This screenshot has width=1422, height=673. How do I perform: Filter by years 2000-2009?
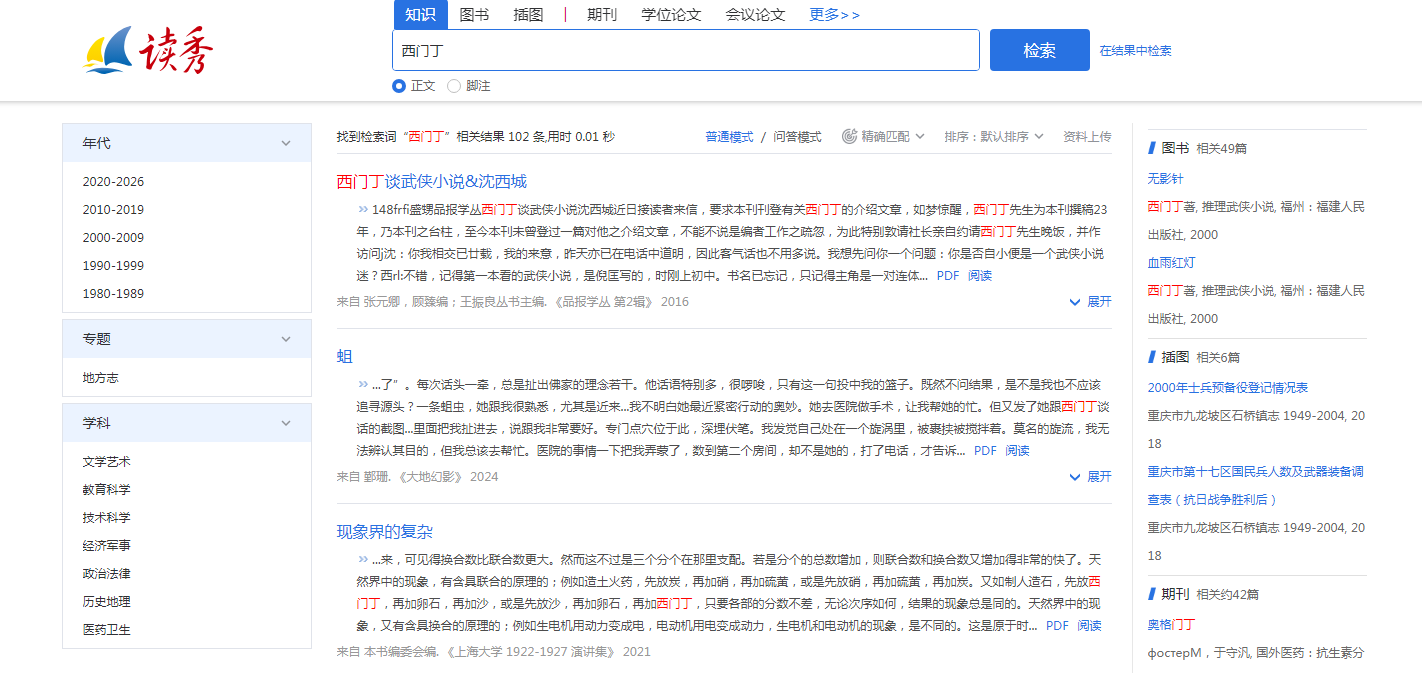pyautogui.click(x=113, y=238)
